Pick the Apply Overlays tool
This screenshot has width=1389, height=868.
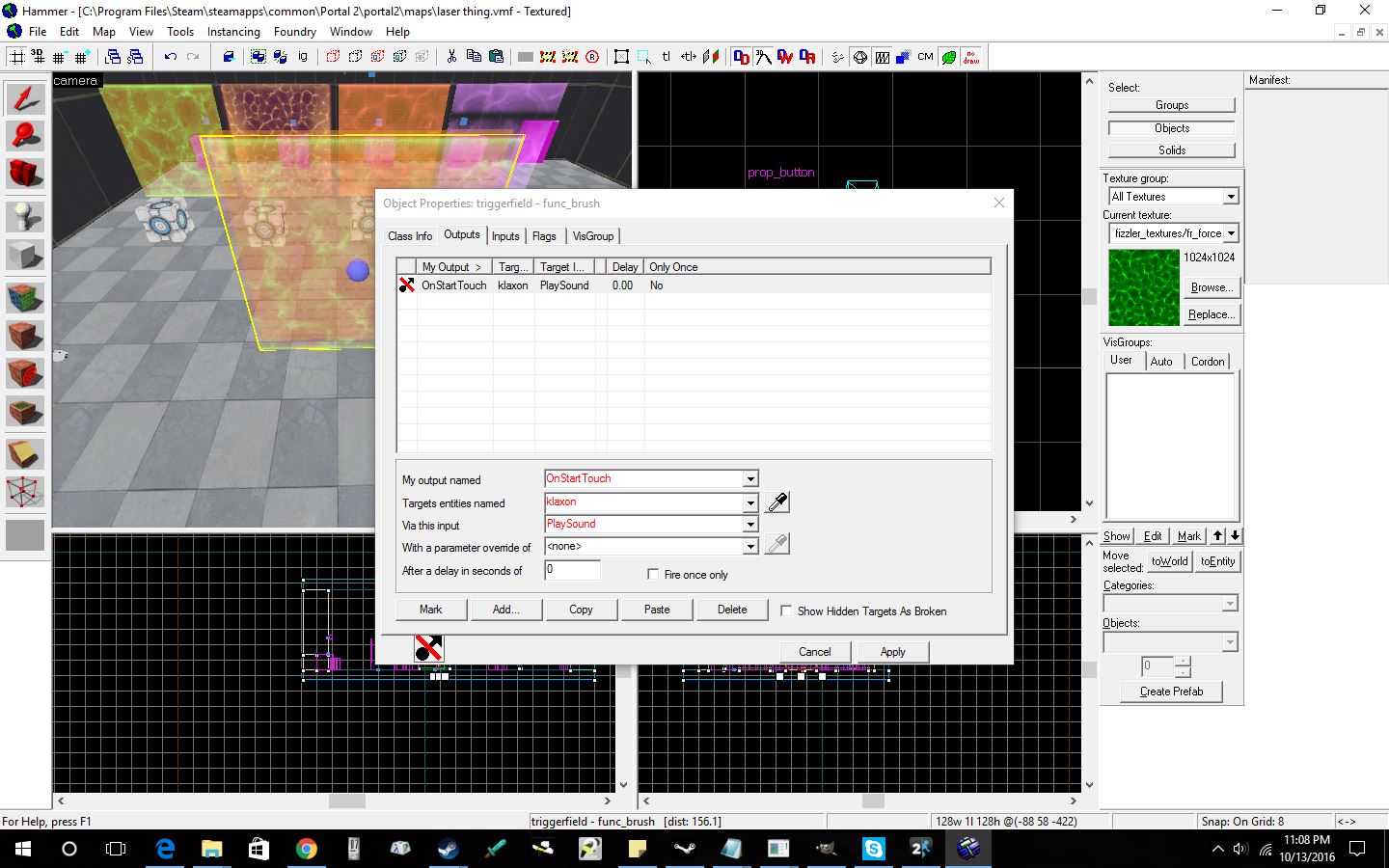pyautogui.click(x=25, y=412)
